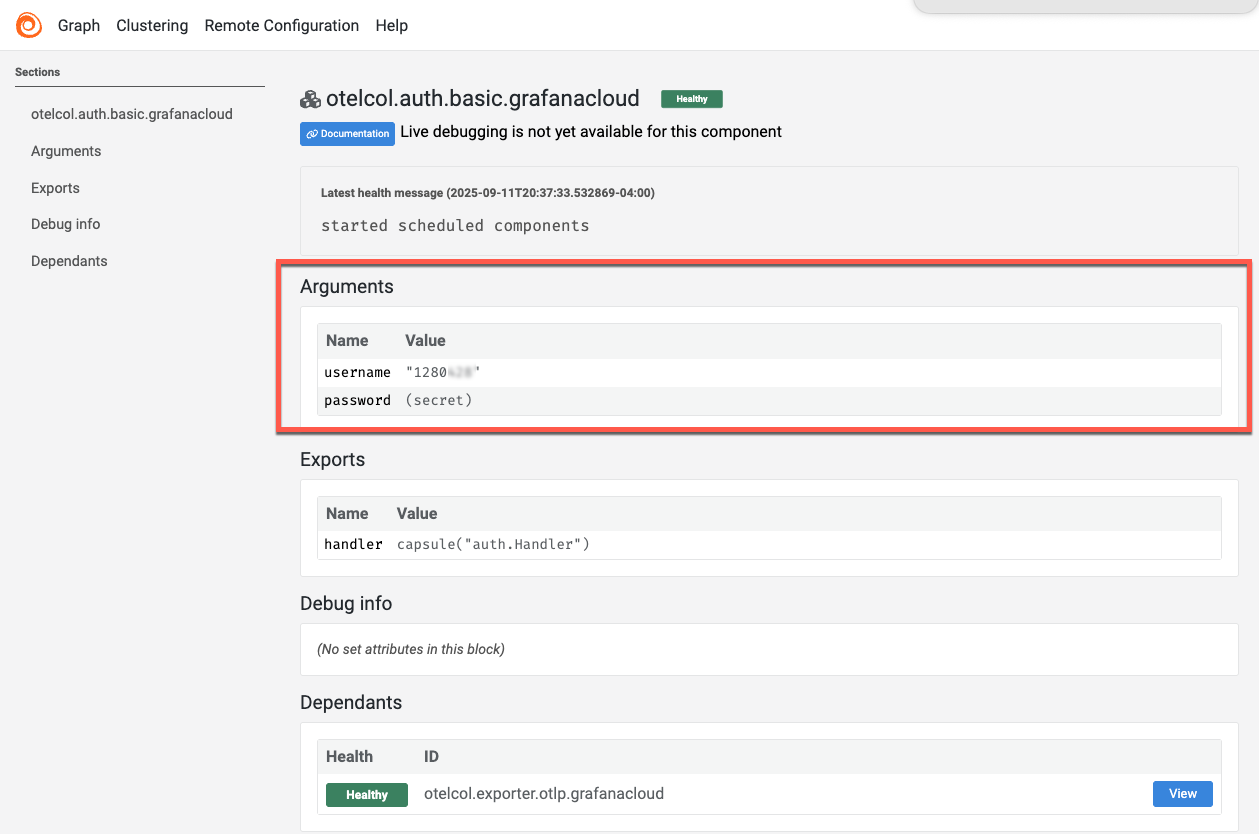
Task: Select otelcol.auth.basic.grafanacloud in Sections list
Action: 131,113
